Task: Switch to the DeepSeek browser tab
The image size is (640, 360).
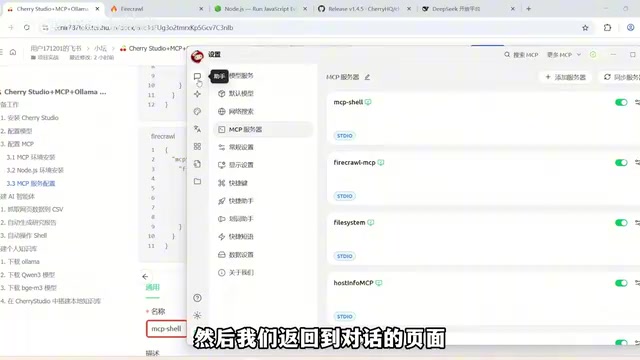Action: coord(469,9)
